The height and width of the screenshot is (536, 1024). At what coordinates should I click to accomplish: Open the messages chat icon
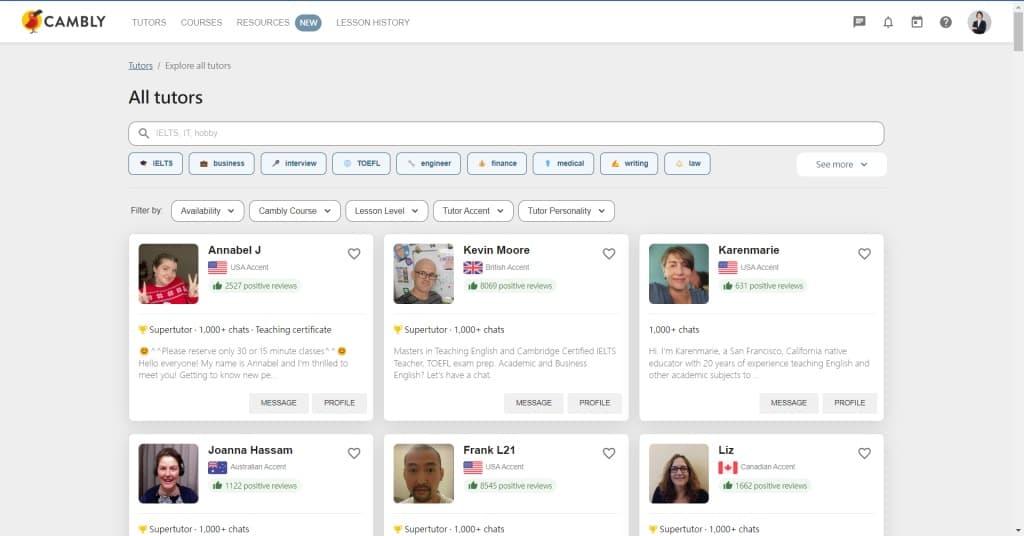click(859, 22)
